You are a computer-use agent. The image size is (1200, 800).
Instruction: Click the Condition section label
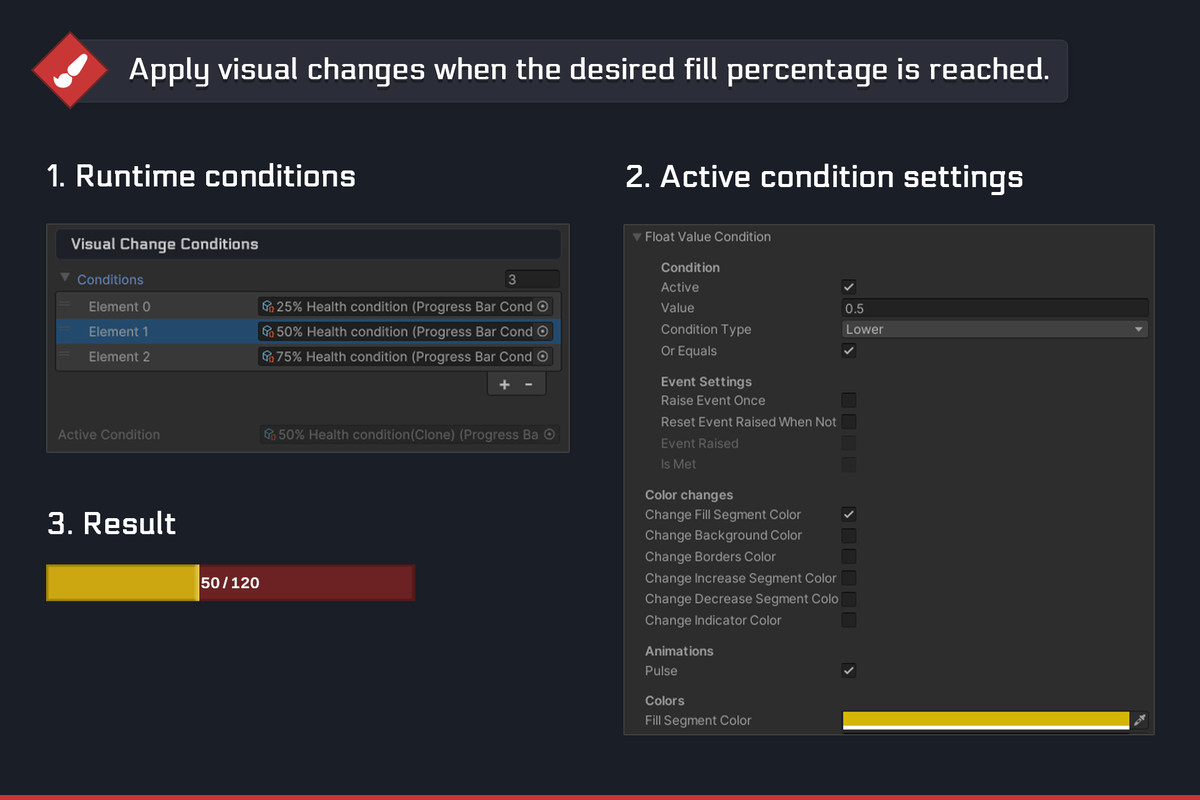690,267
